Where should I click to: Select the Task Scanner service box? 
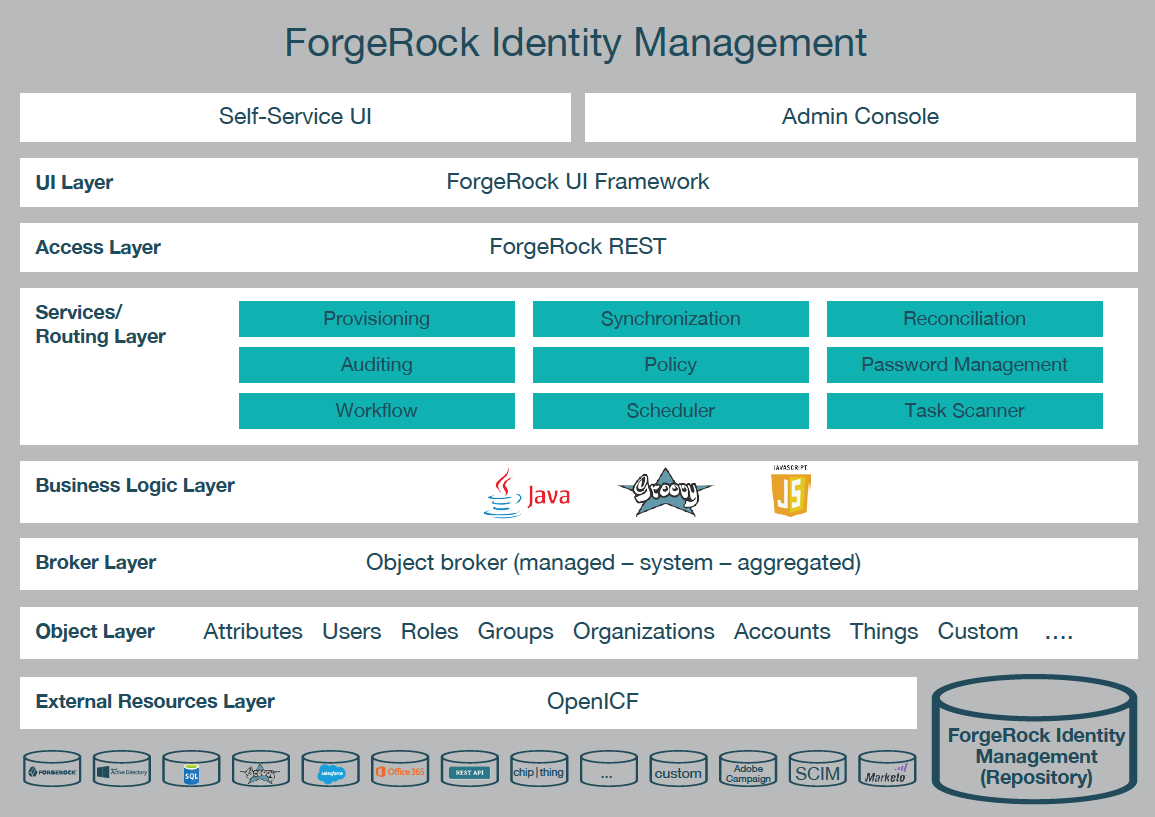[x=964, y=411]
